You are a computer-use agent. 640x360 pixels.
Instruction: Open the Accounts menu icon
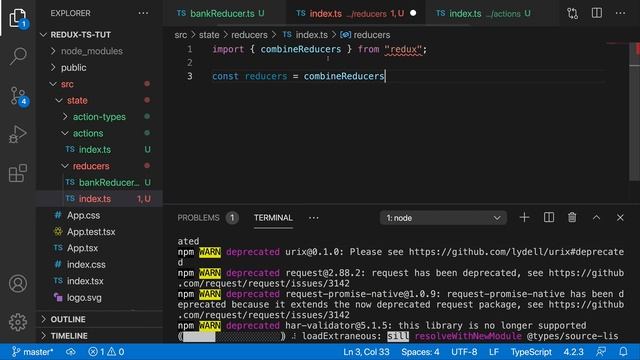[18, 283]
